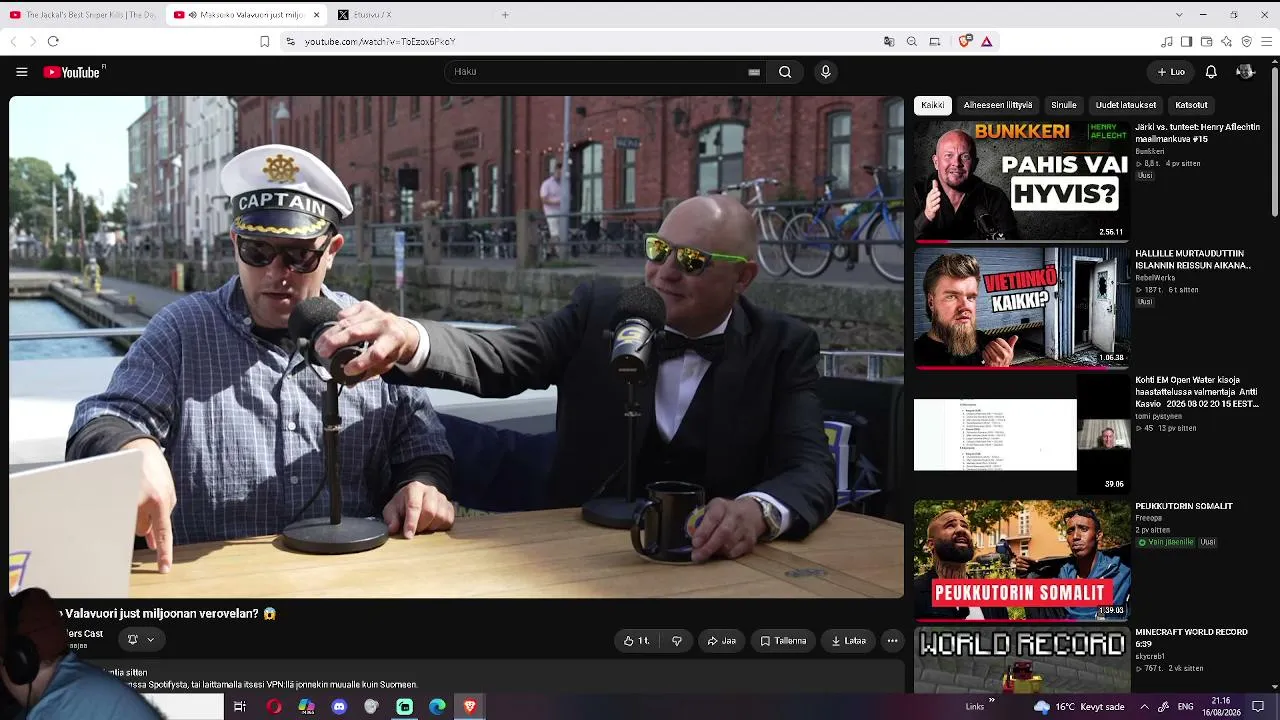Start voice search with the microphone

[x=825, y=72]
